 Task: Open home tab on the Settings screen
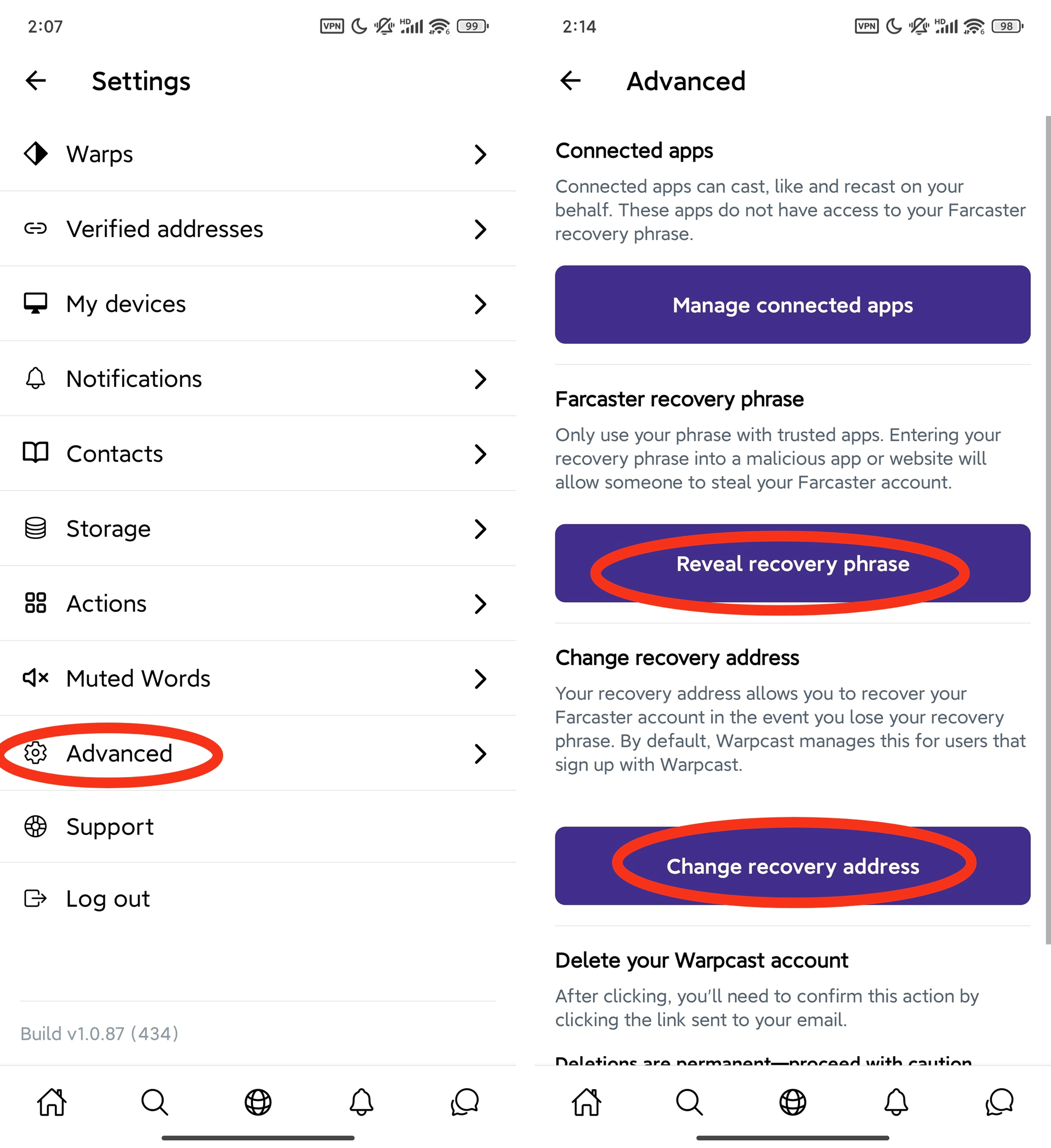tap(52, 1103)
